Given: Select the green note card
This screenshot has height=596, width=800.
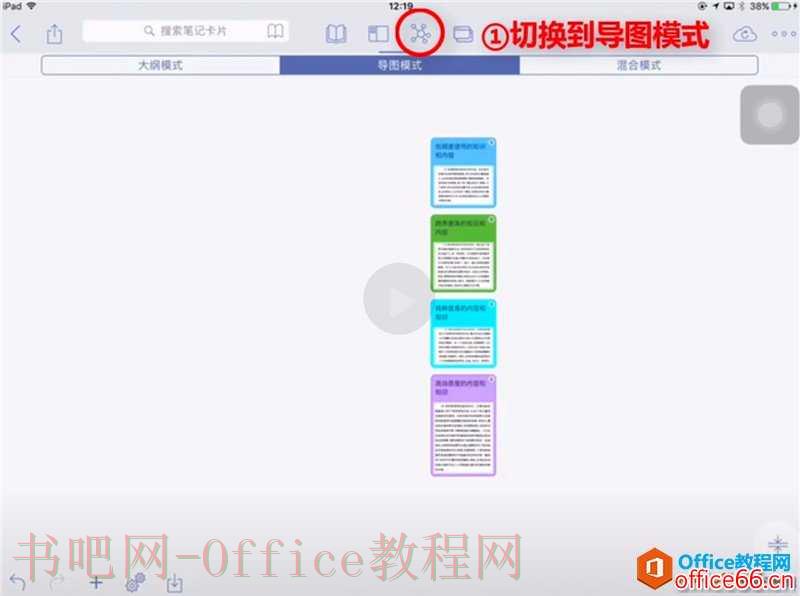Looking at the screenshot, I should click(463, 254).
